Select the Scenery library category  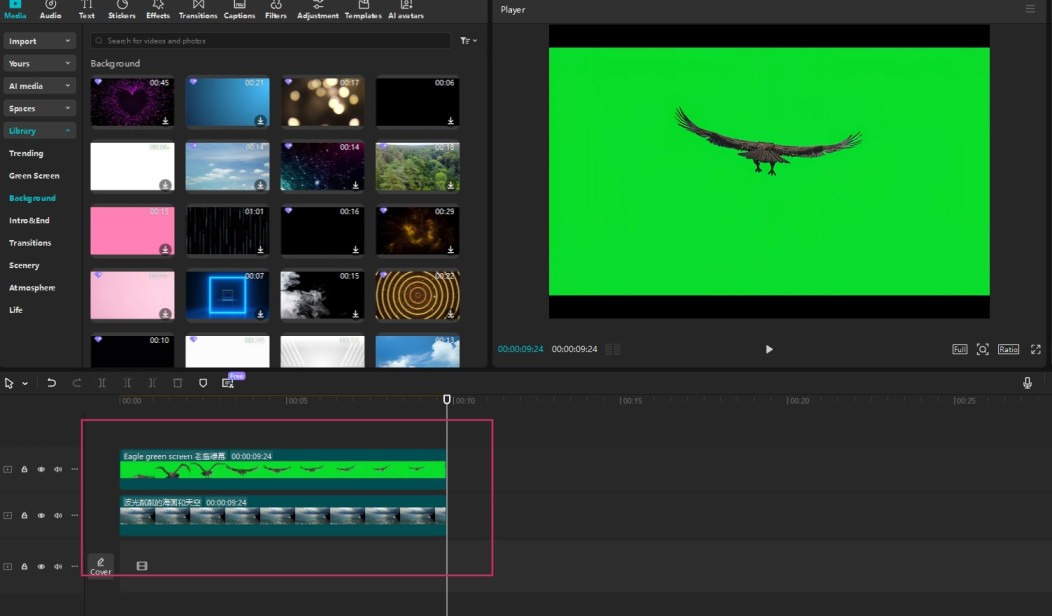pos(24,265)
